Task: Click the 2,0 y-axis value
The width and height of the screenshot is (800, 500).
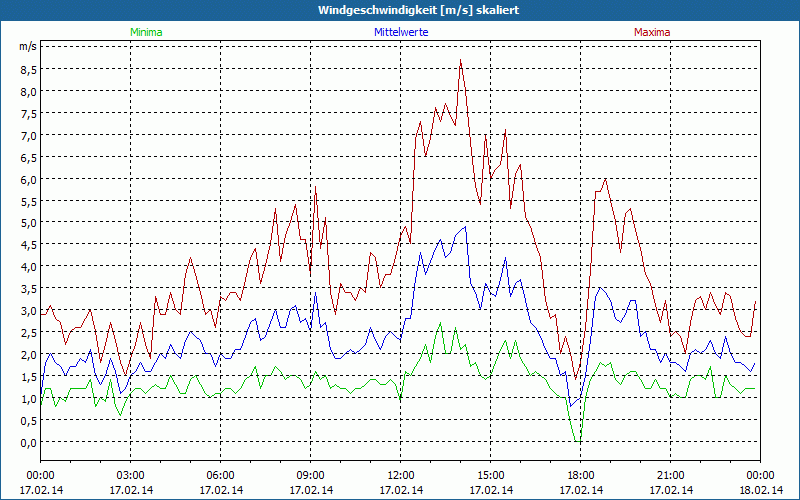Action: point(28,355)
